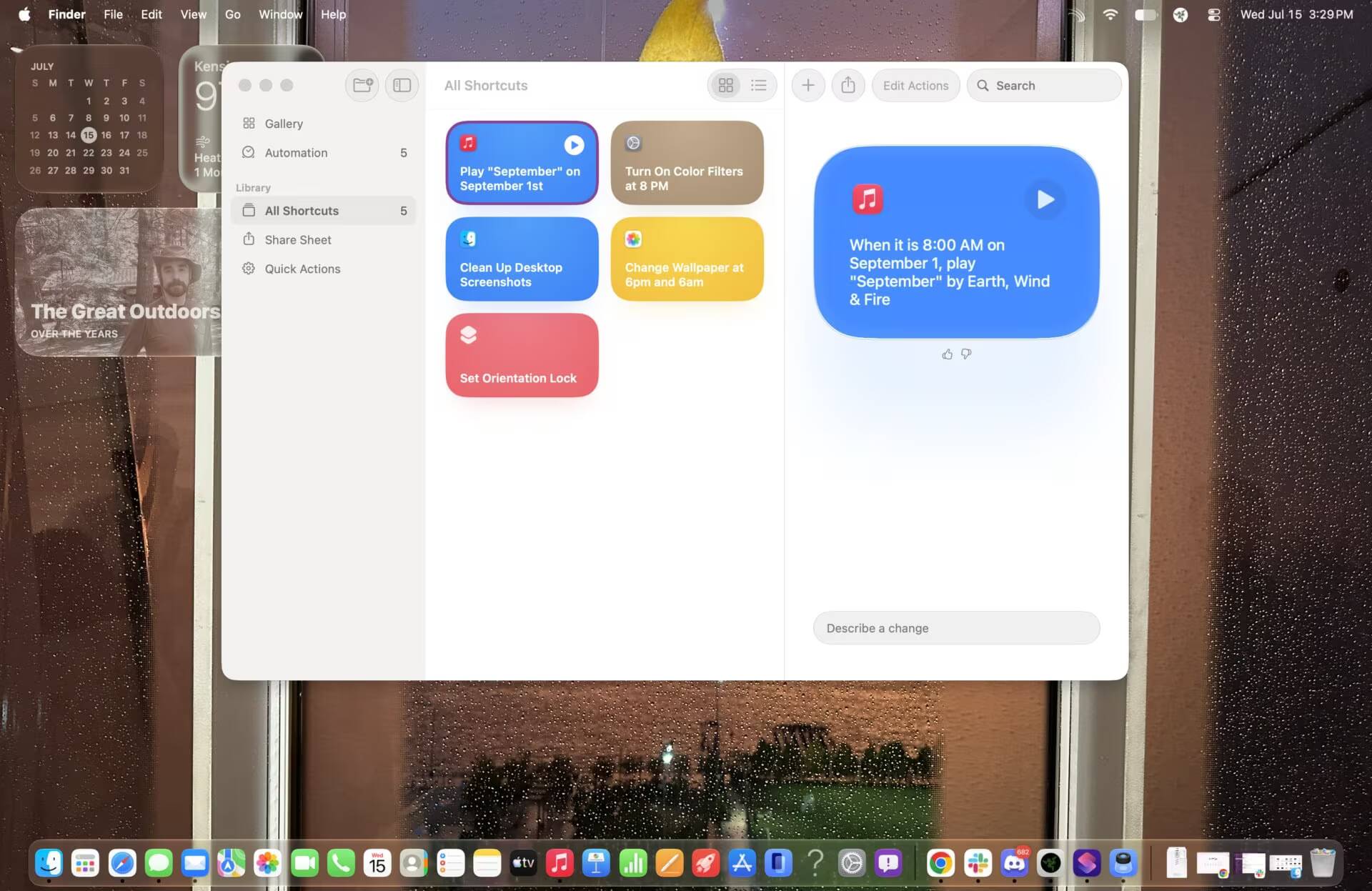The width and height of the screenshot is (1372, 891).
Task: Share the selected shortcut
Action: [x=848, y=85]
